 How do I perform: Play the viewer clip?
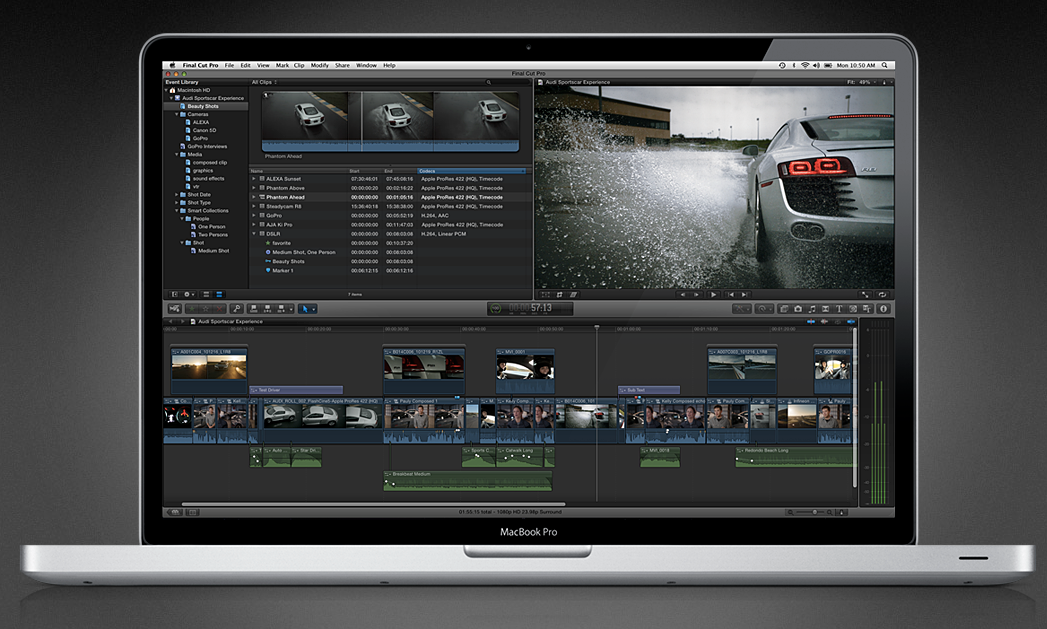[714, 294]
